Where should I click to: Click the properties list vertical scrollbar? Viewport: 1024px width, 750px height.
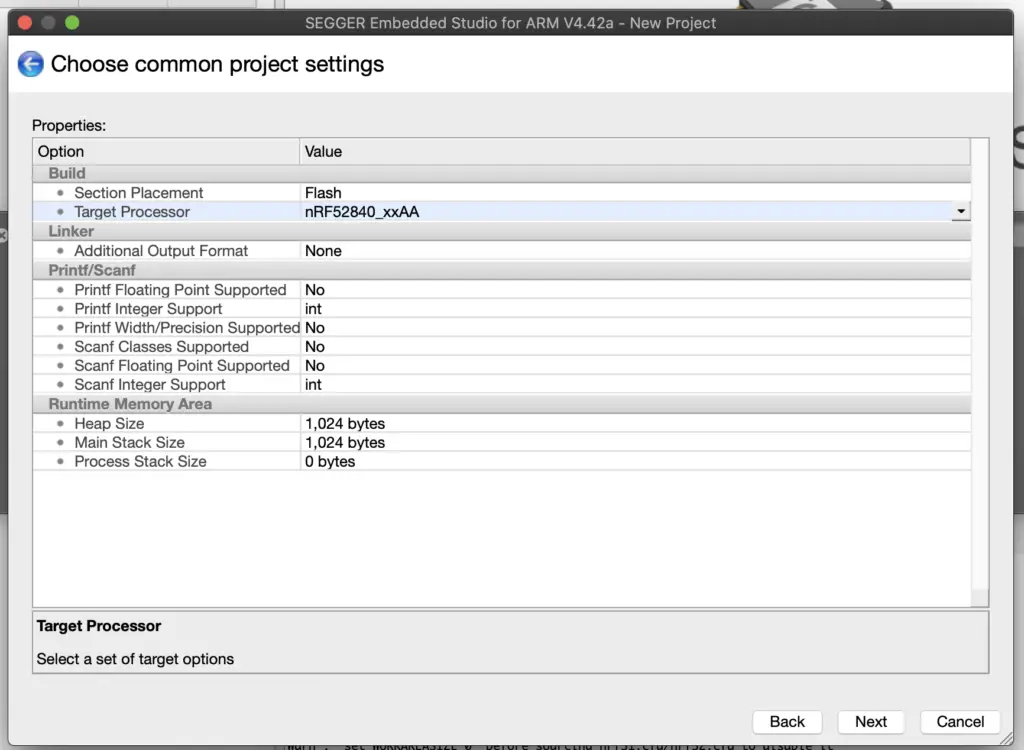[x=980, y=372]
